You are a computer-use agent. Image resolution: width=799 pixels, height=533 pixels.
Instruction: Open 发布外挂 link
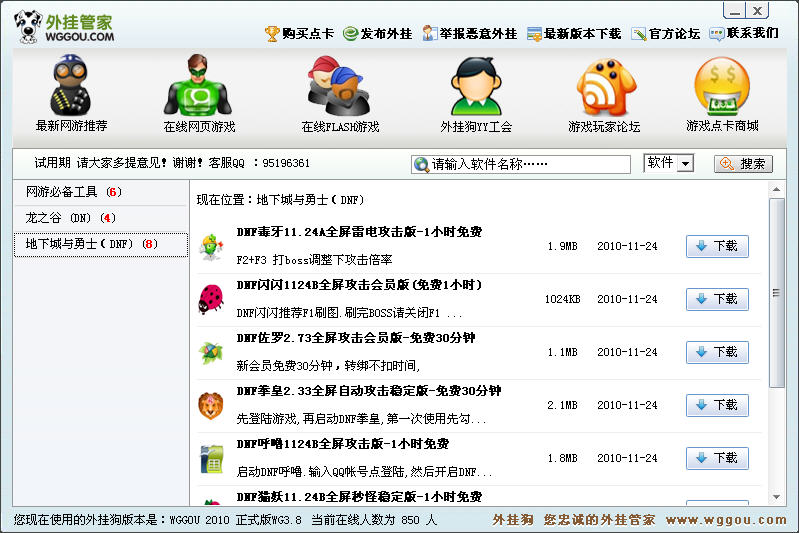click(386, 34)
